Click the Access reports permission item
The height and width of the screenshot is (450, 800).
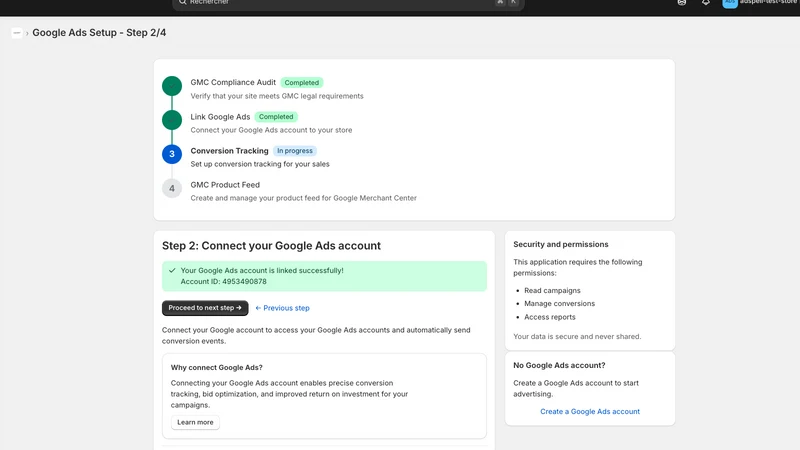click(549, 317)
